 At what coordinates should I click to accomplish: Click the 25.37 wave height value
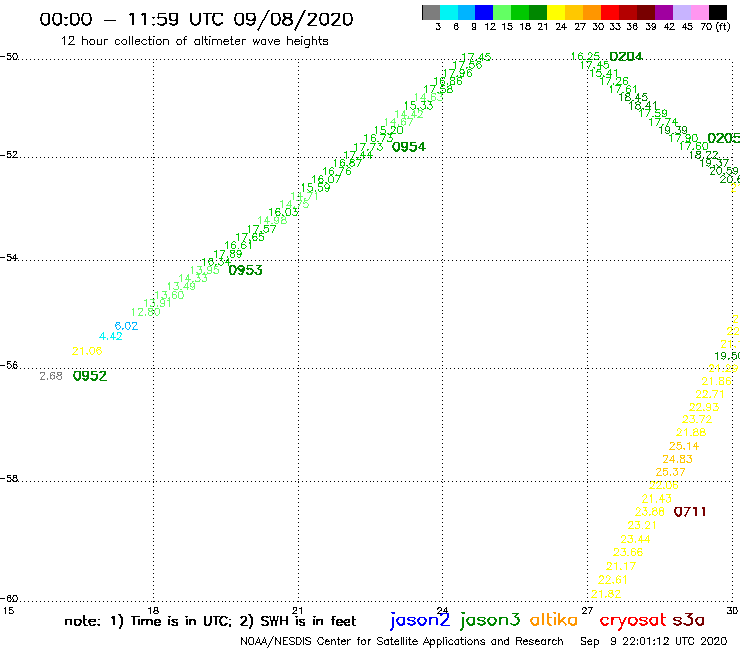(671, 472)
